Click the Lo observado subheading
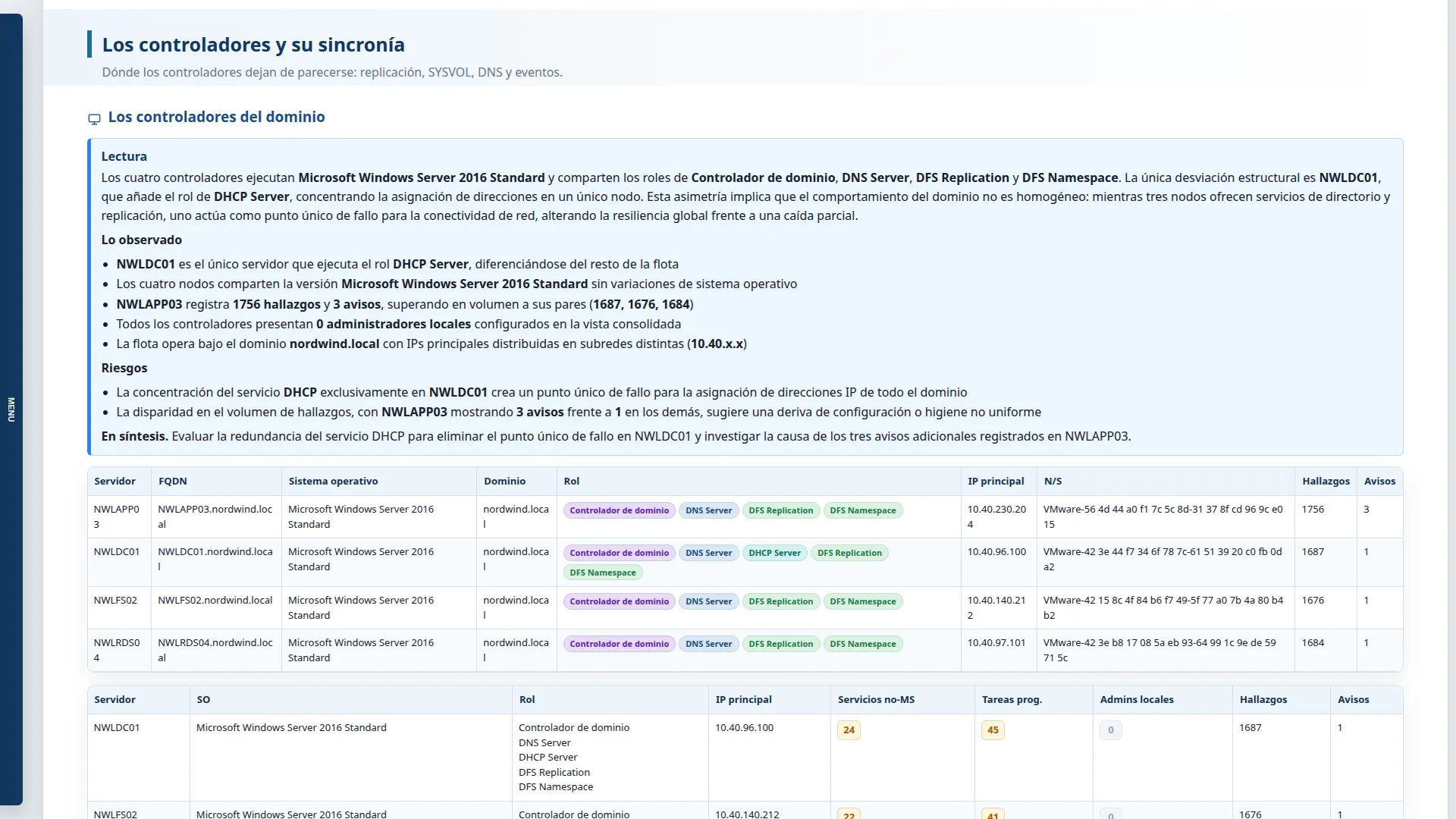 click(142, 240)
